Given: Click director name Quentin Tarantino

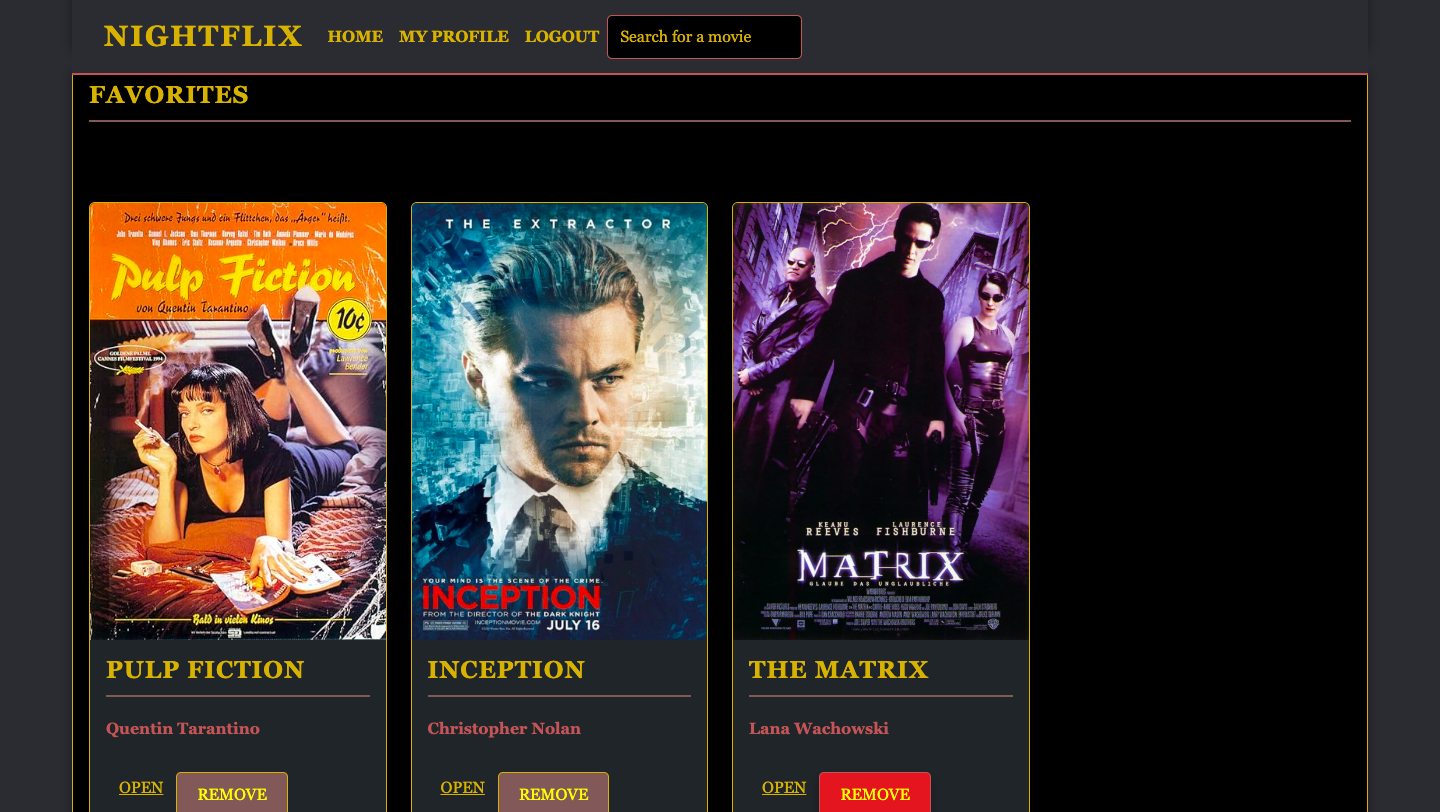Looking at the screenshot, I should click(183, 728).
